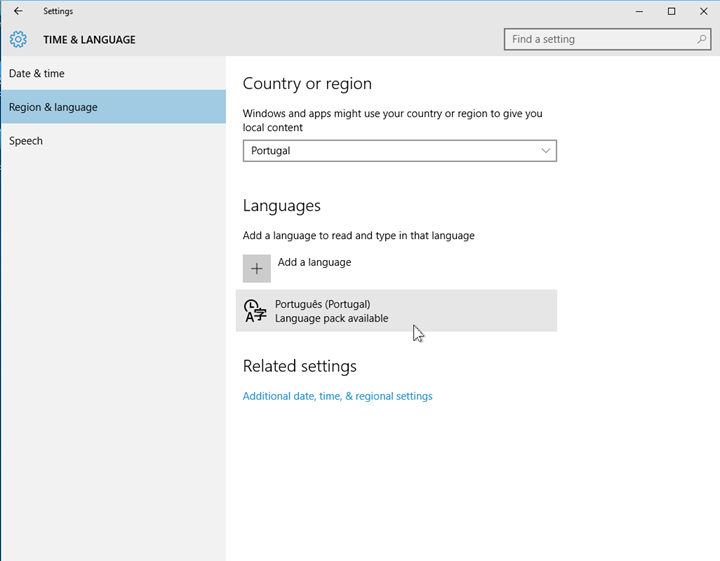Click the plus icon to add language

pos(257,269)
